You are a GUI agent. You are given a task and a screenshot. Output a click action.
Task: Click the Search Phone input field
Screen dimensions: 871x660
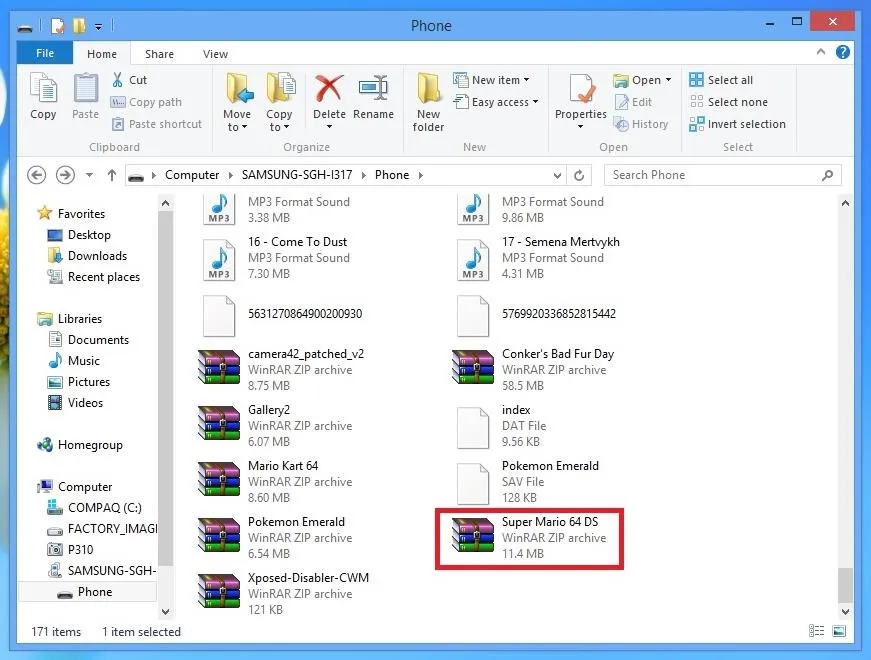pyautogui.click(x=722, y=175)
